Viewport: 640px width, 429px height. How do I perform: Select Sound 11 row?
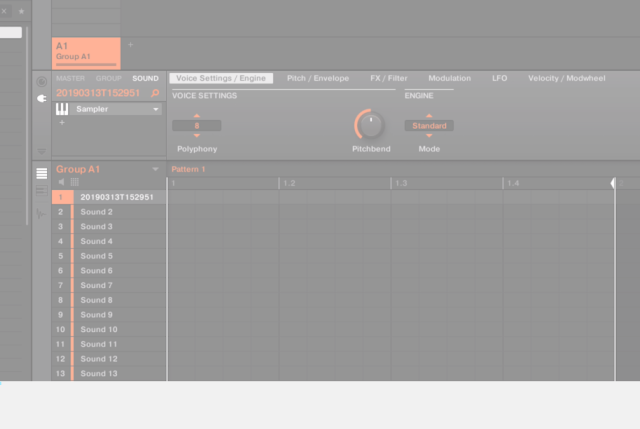(x=109, y=344)
